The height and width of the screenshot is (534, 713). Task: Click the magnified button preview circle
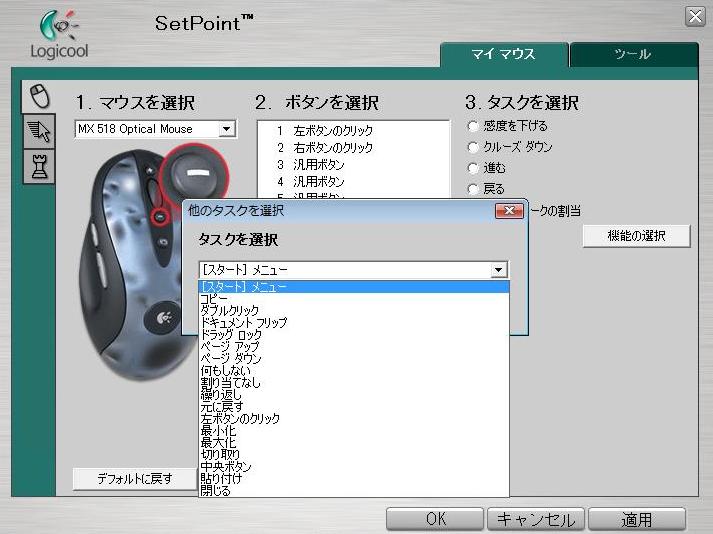pos(196,173)
